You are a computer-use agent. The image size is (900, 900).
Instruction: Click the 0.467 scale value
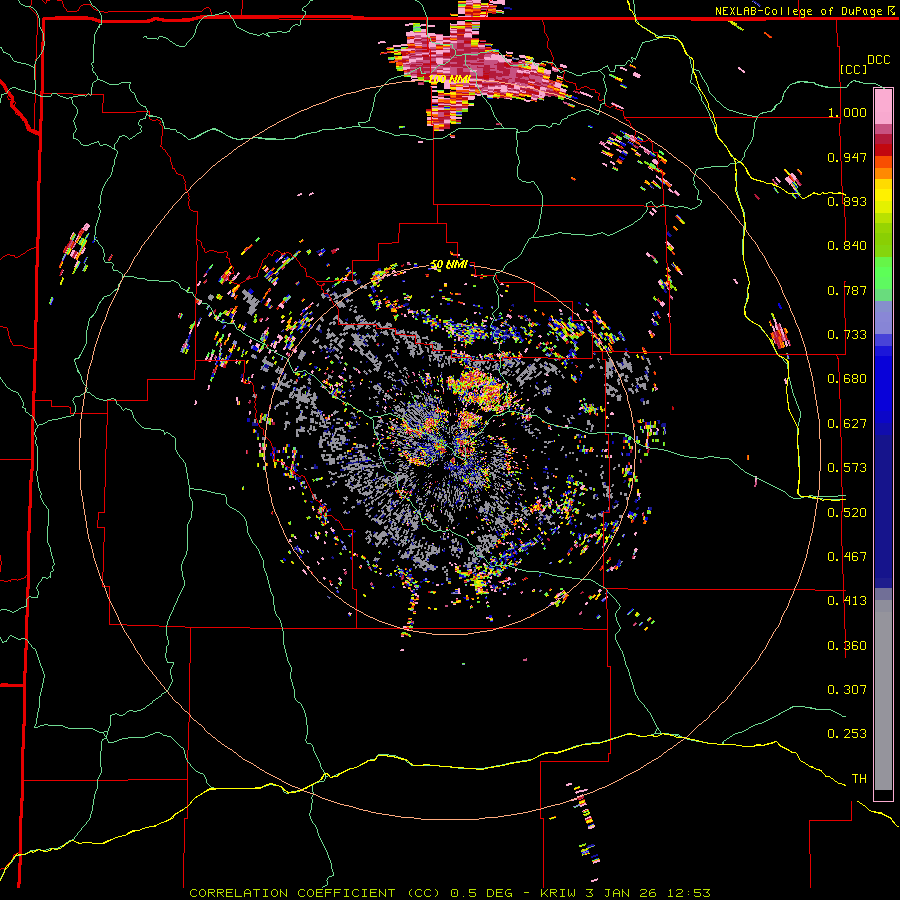(847, 557)
